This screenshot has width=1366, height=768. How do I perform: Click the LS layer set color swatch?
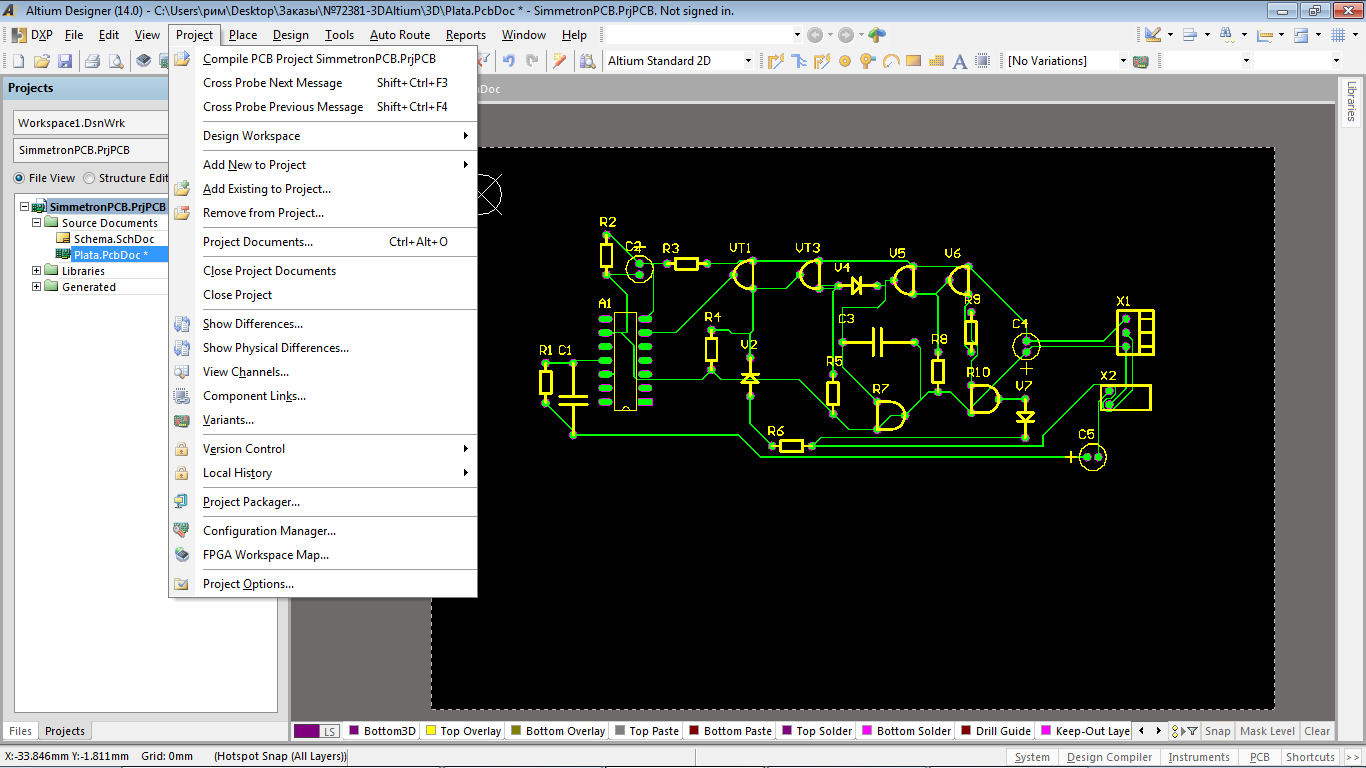316,731
